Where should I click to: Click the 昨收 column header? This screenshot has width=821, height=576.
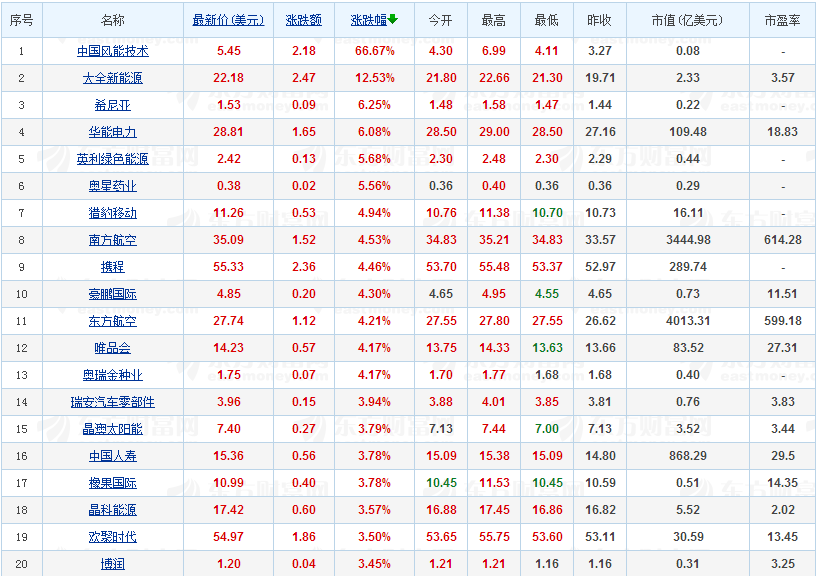600,20
